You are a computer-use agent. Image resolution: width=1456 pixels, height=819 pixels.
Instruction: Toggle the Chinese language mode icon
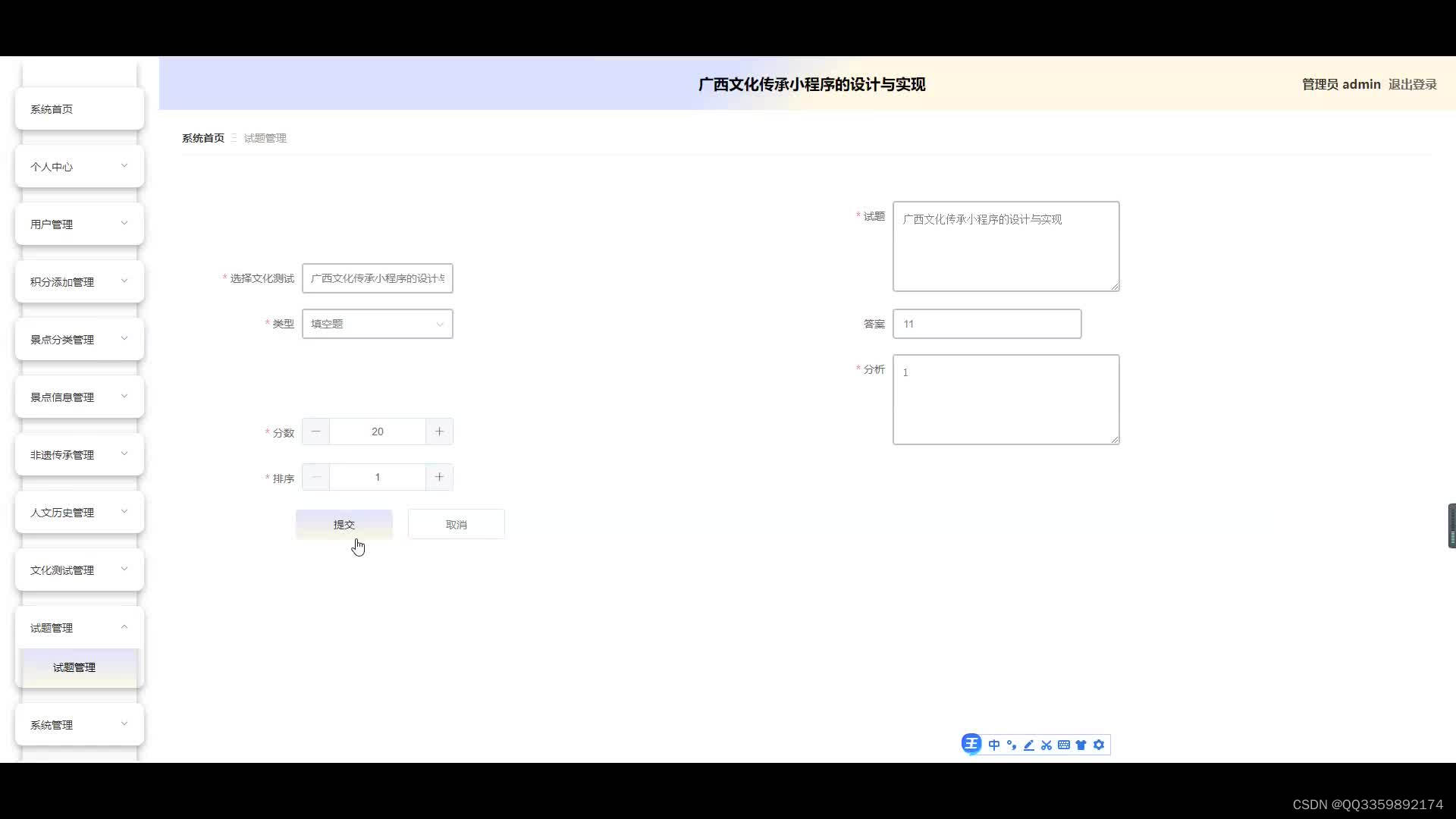pos(994,745)
